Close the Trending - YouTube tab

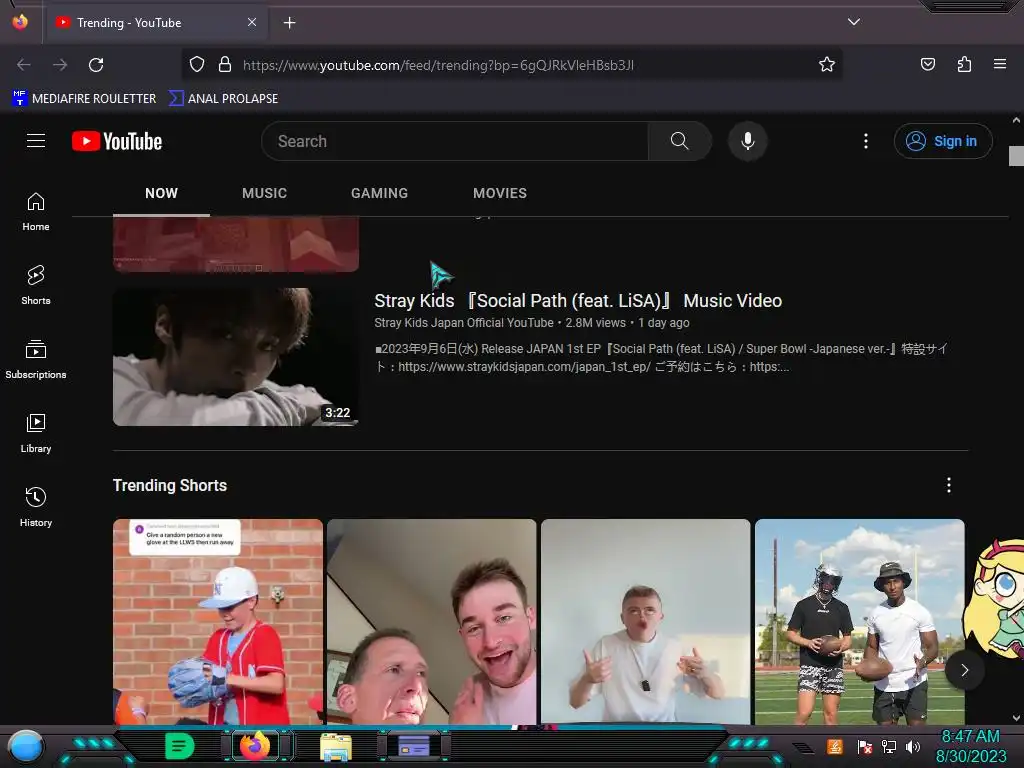pyautogui.click(x=252, y=22)
